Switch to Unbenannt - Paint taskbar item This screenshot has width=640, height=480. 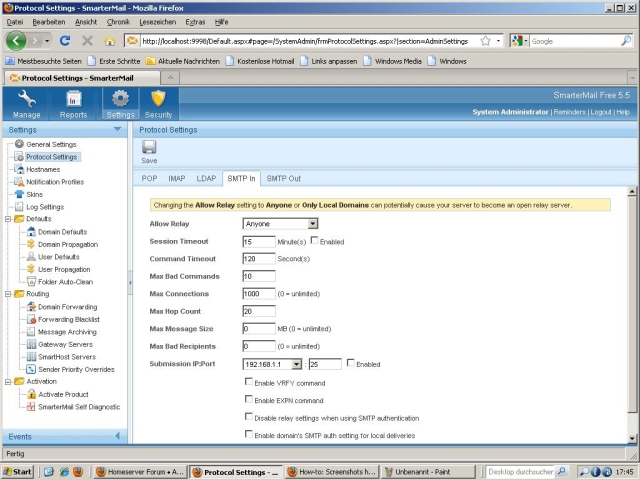coord(428,472)
